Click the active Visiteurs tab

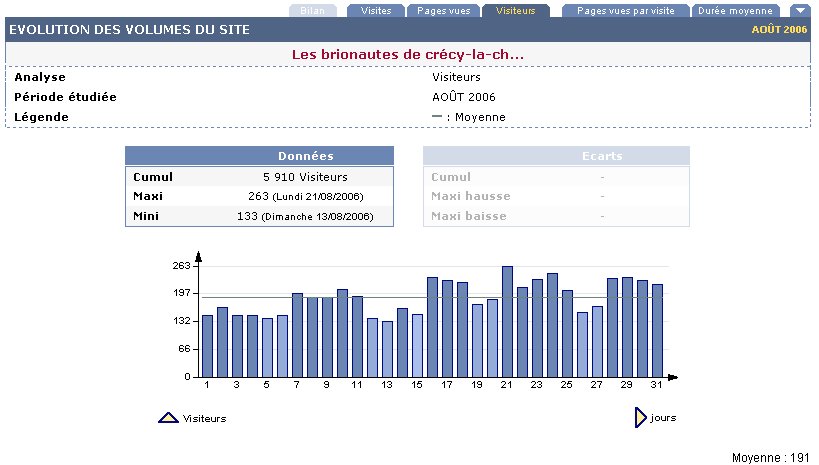(x=516, y=10)
